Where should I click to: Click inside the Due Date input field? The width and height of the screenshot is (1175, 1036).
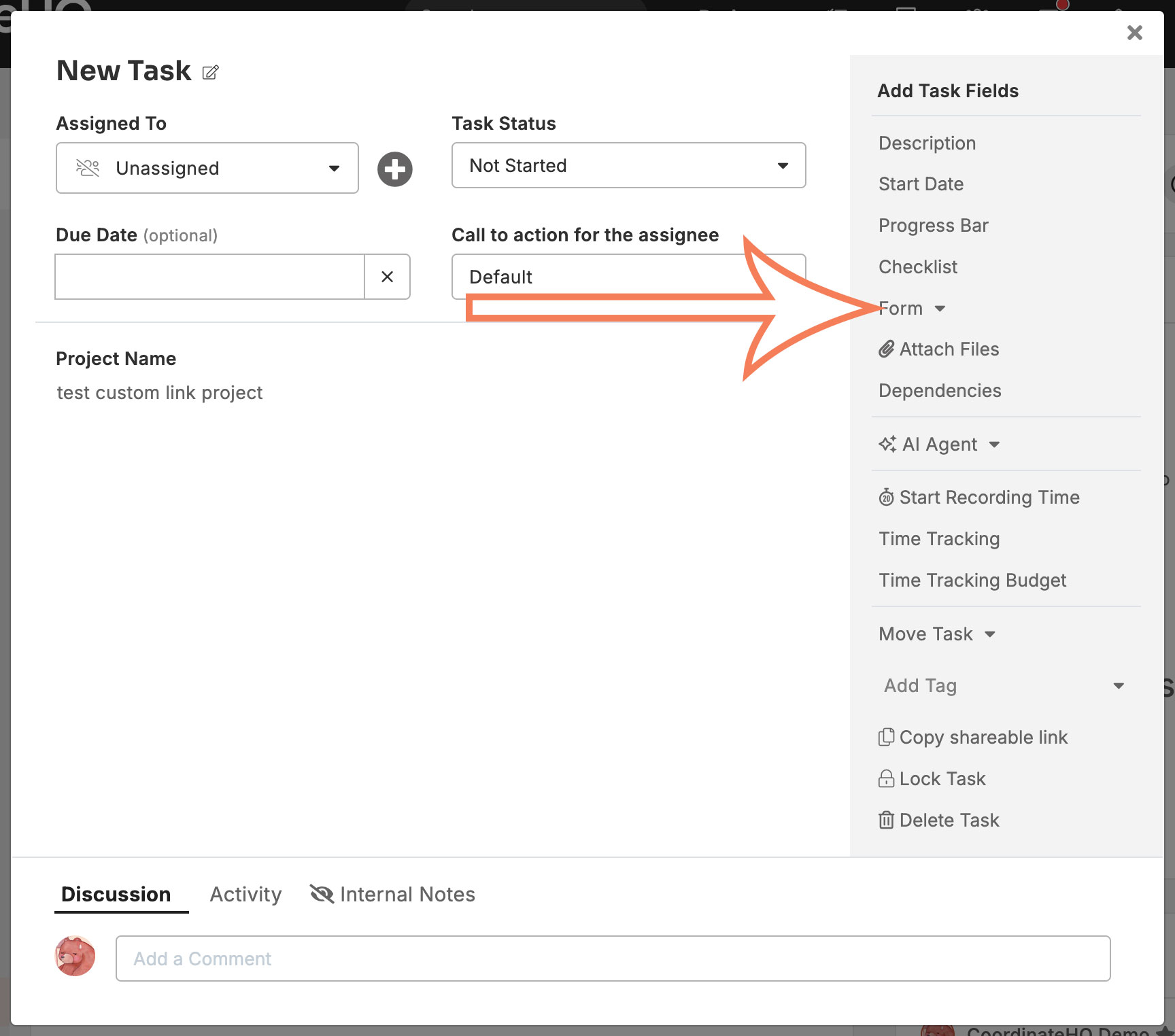[210, 277]
